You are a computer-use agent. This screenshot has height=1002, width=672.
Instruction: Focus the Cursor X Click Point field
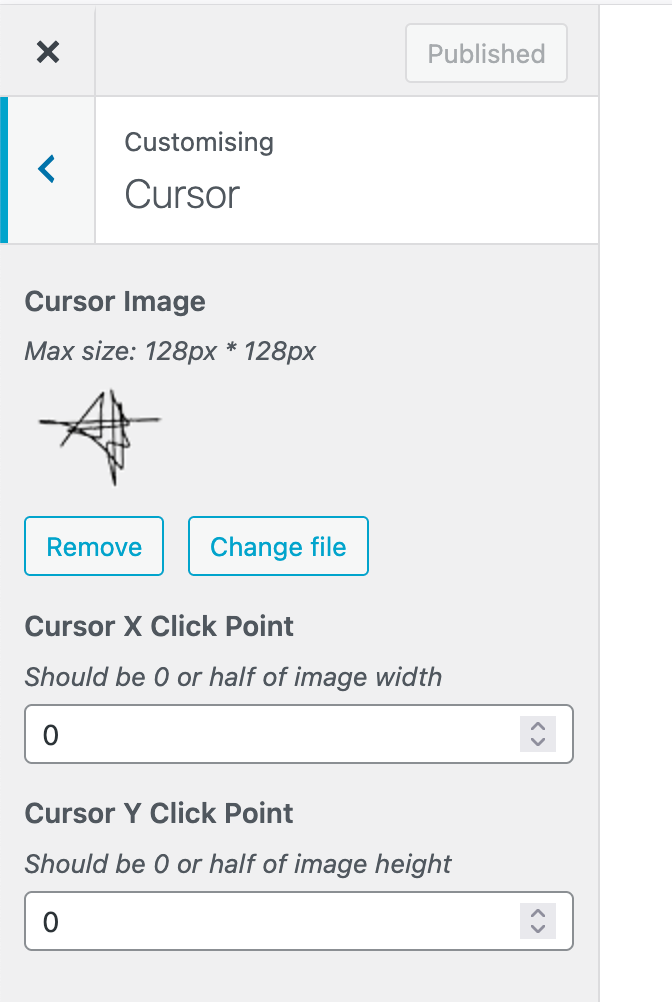(270, 735)
